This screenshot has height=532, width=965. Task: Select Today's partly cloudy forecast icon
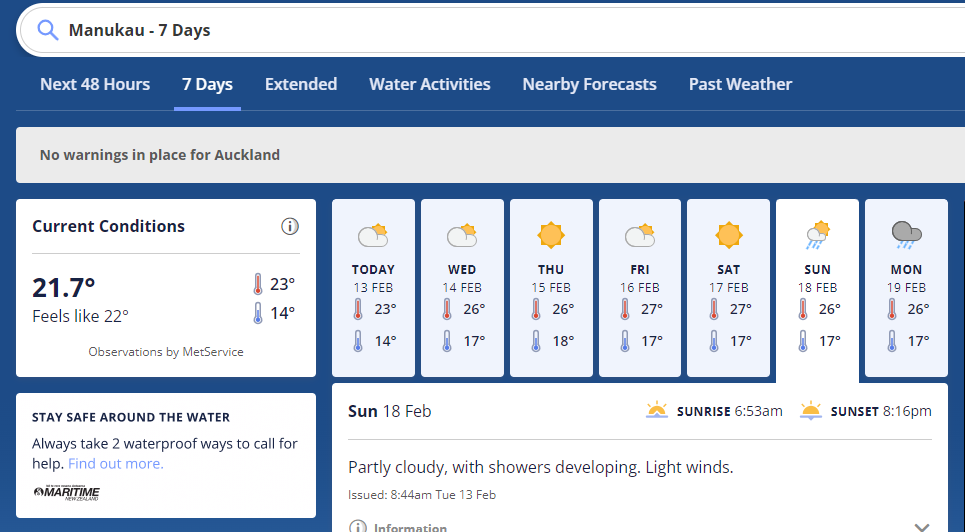coord(373,235)
